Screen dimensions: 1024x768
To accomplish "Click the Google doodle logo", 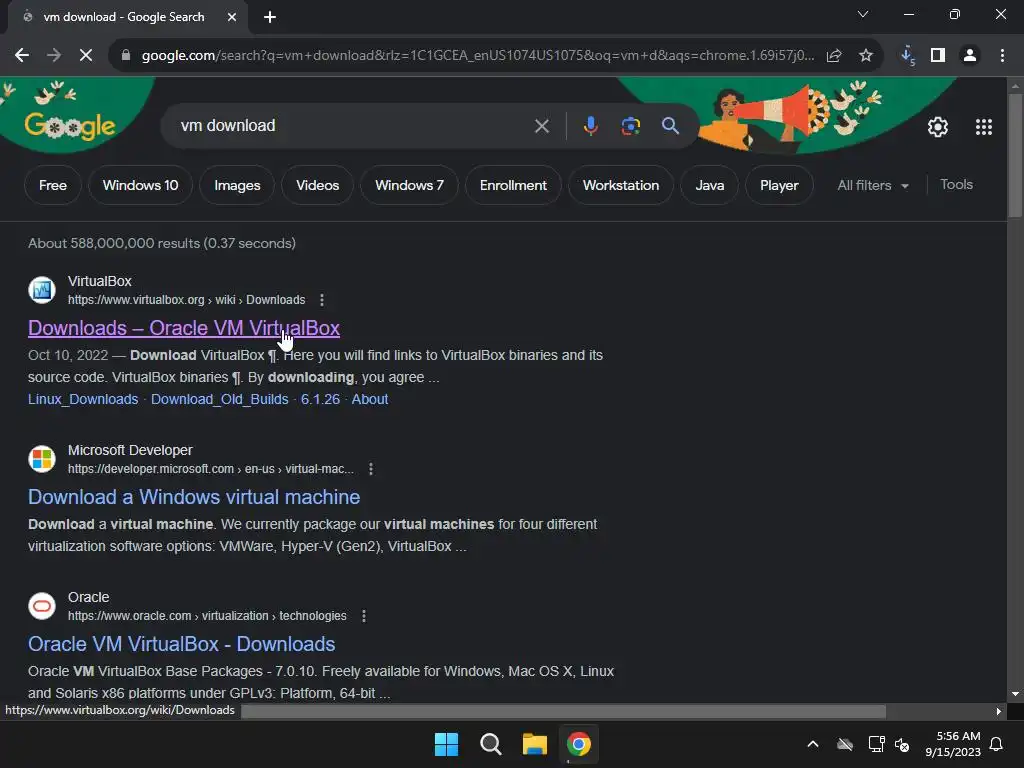I will [70, 126].
